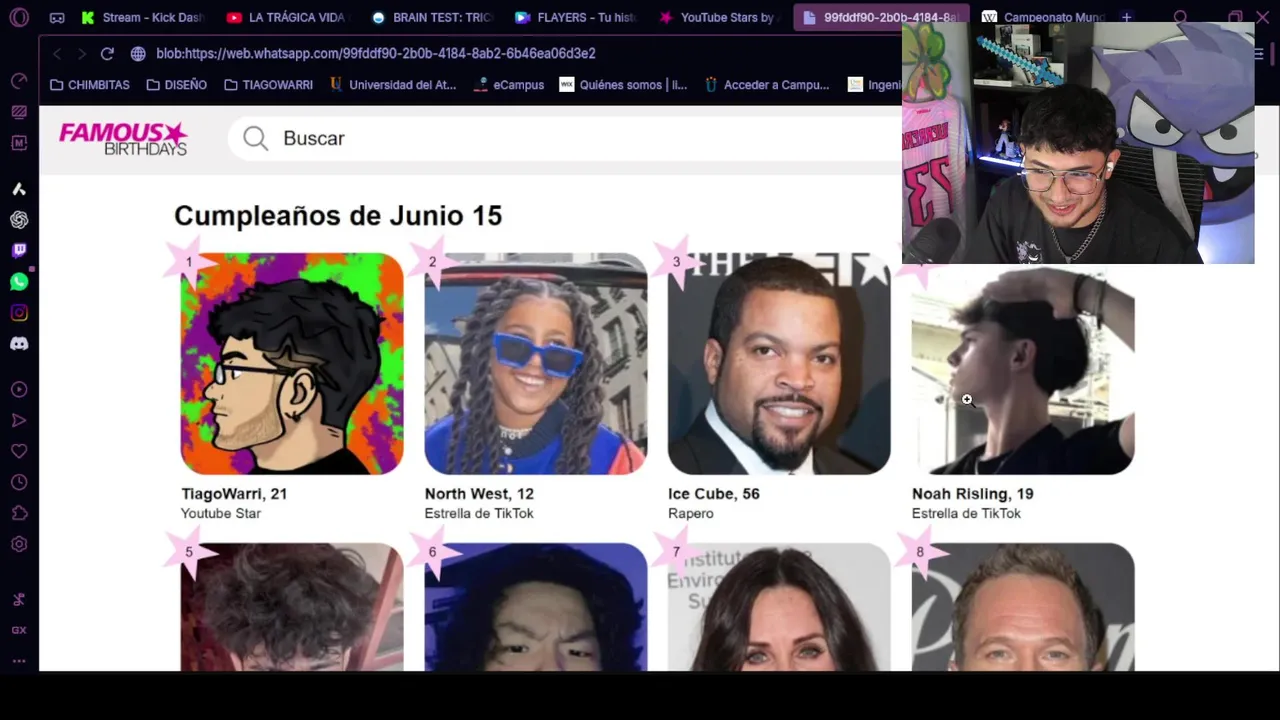Open TiagoWarri profile picture
The image size is (1280, 720).
(x=292, y=363)
